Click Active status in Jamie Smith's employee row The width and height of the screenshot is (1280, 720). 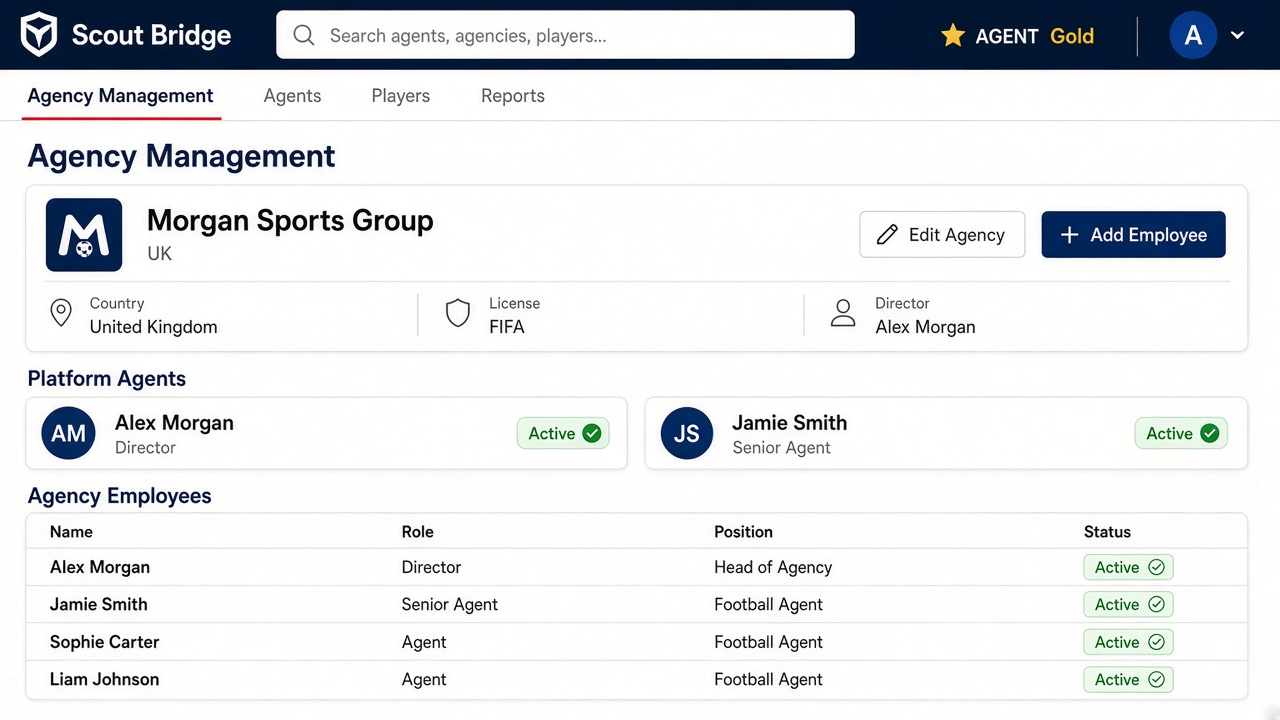click(x=1128, y=604)
